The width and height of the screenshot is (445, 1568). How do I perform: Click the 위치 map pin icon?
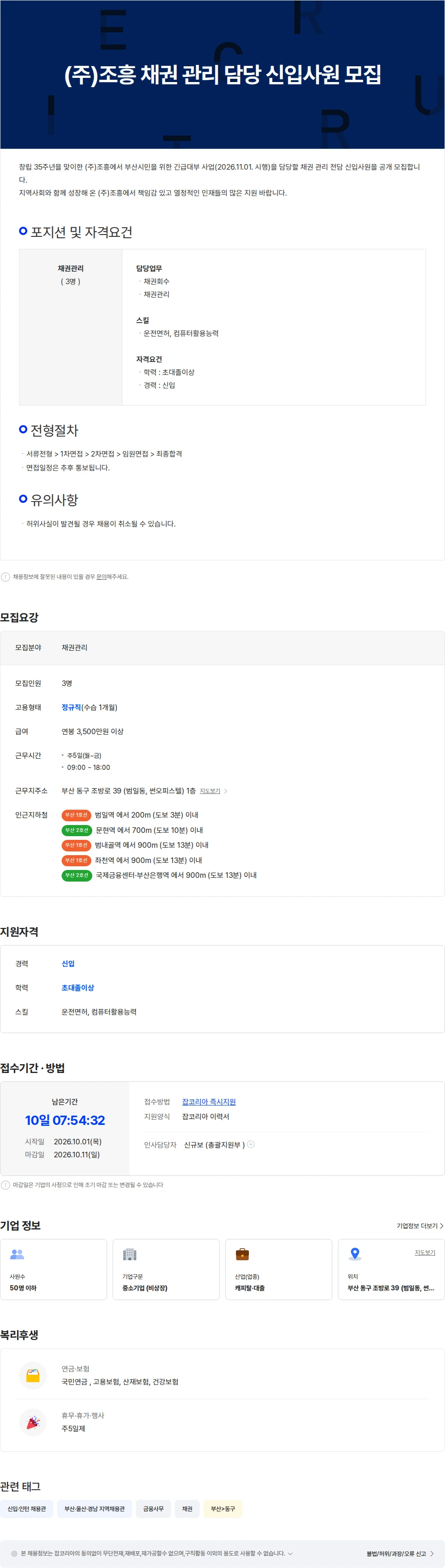[x=355, y=1254]
